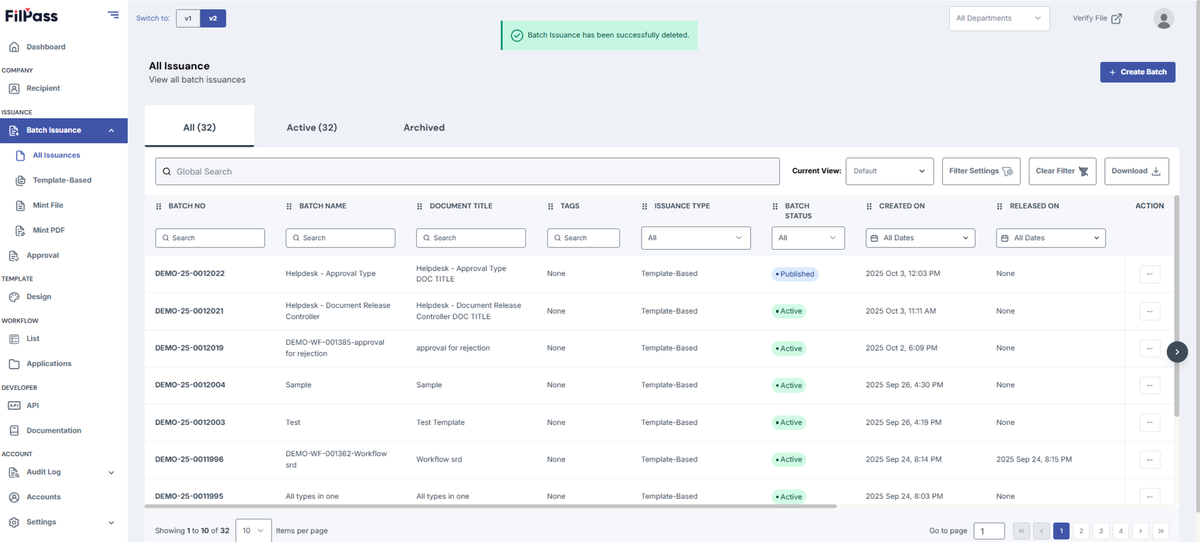Click the Create Batch button
Image resolution: width=1200 pixels, height=542 pixels.
(1138, 72)
